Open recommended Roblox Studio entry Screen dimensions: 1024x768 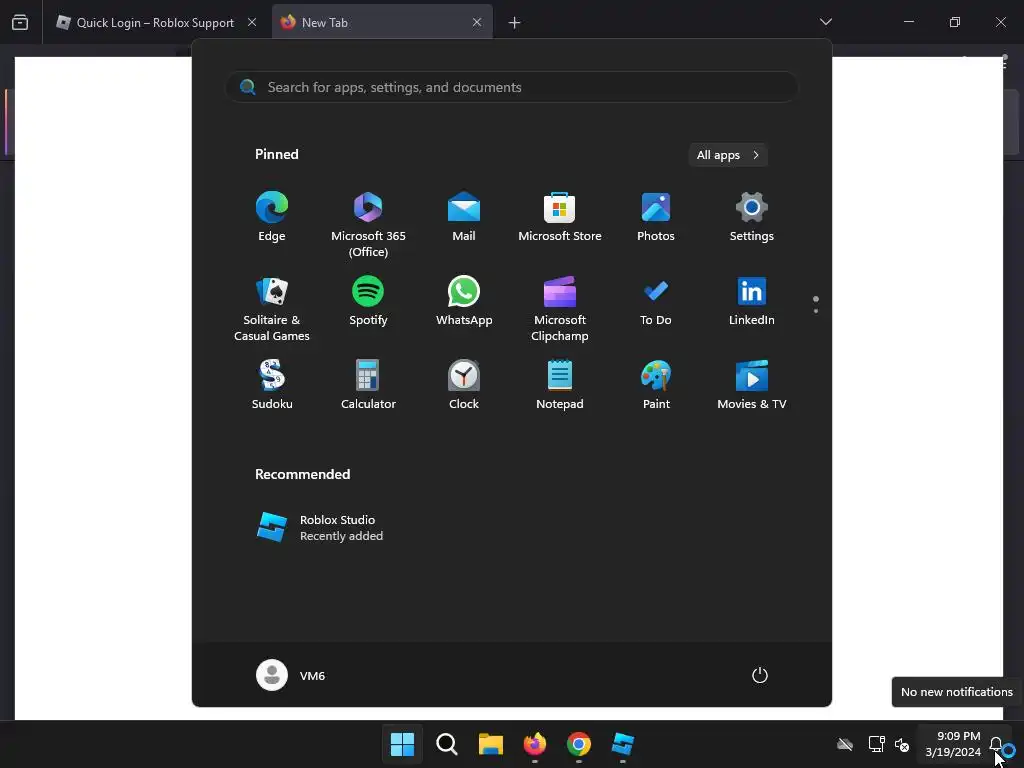click(320, 528)
